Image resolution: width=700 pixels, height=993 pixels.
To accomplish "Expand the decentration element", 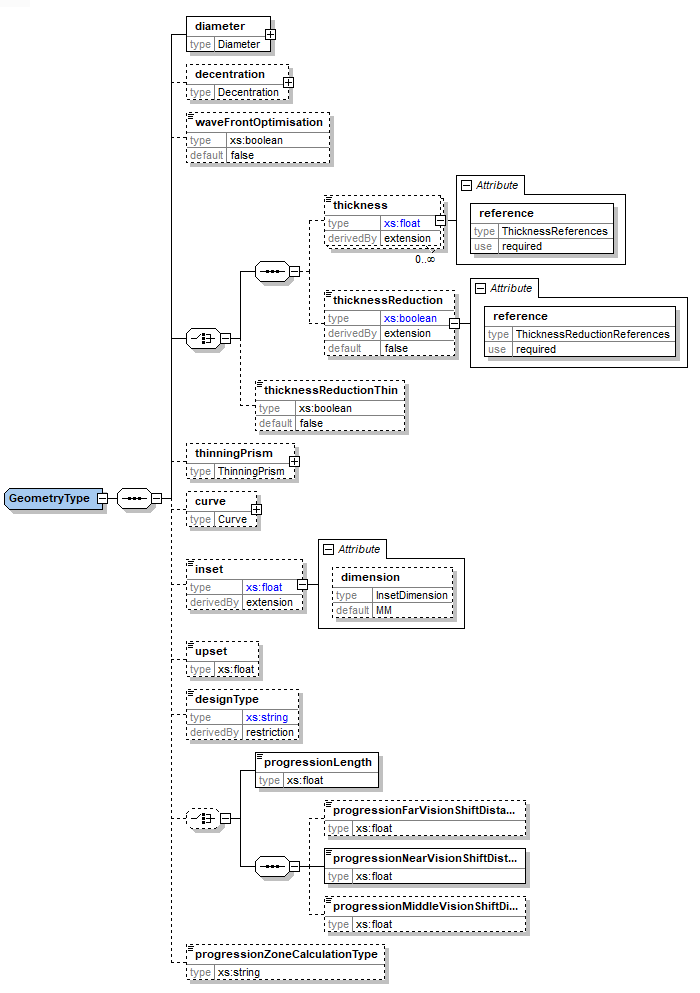I will (288, 82).
